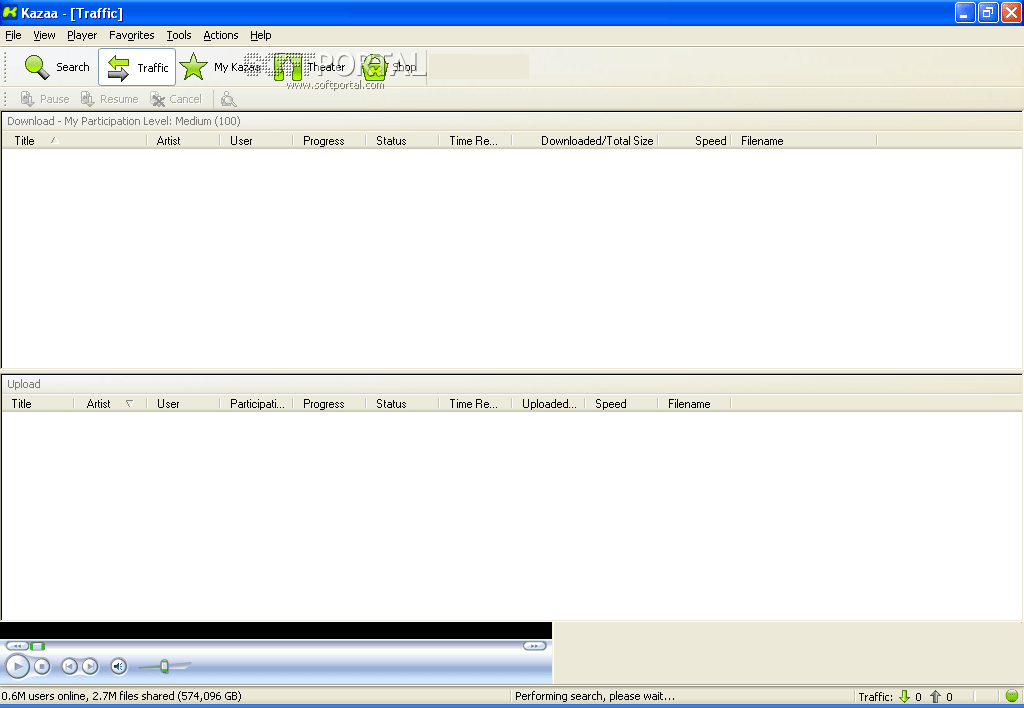This screenshot has width=1024, height=708.
Task: Sort downloads by Artist column
Action: click(184, 141)
